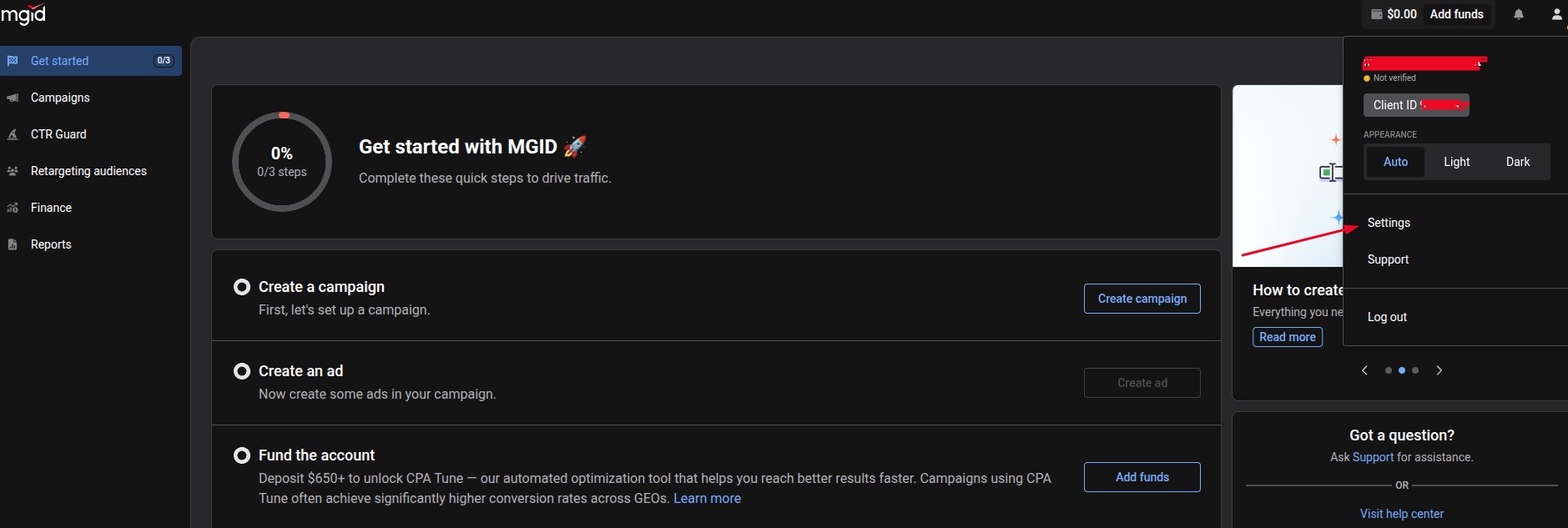
Task: Click the Finance sidebar icon
Action: (13, 208)
